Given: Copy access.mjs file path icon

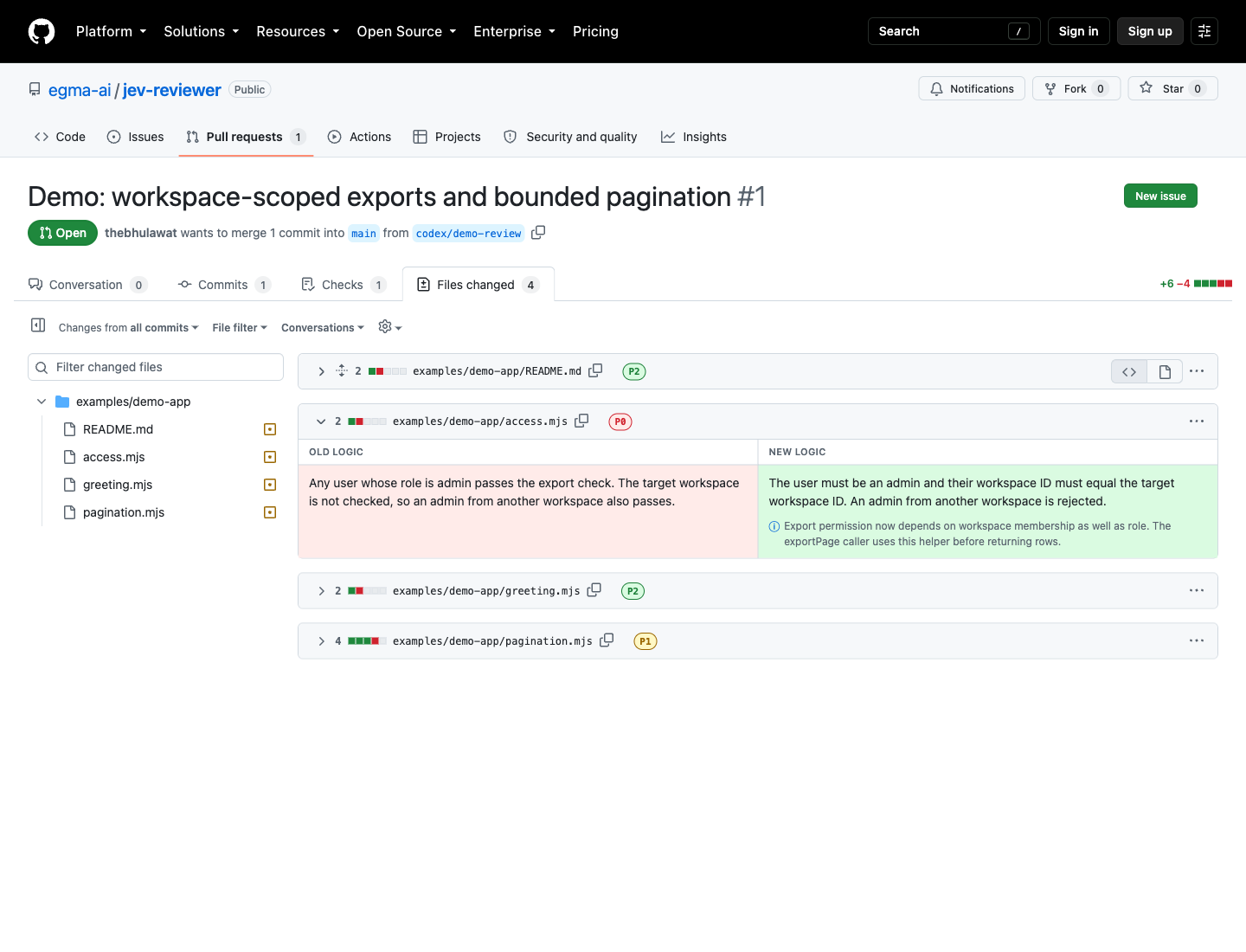Looking at the screenshot, I should click(581, 421).
